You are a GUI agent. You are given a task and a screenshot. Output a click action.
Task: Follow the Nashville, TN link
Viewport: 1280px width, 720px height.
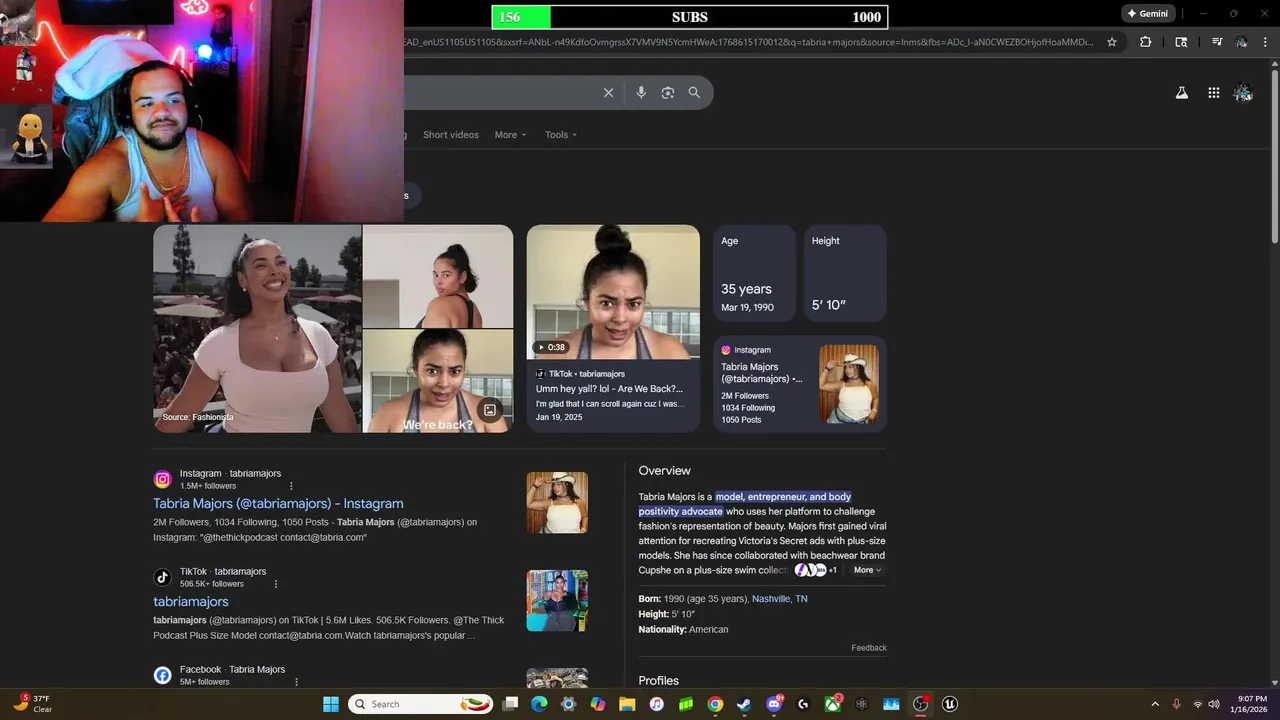coord(780,599)
